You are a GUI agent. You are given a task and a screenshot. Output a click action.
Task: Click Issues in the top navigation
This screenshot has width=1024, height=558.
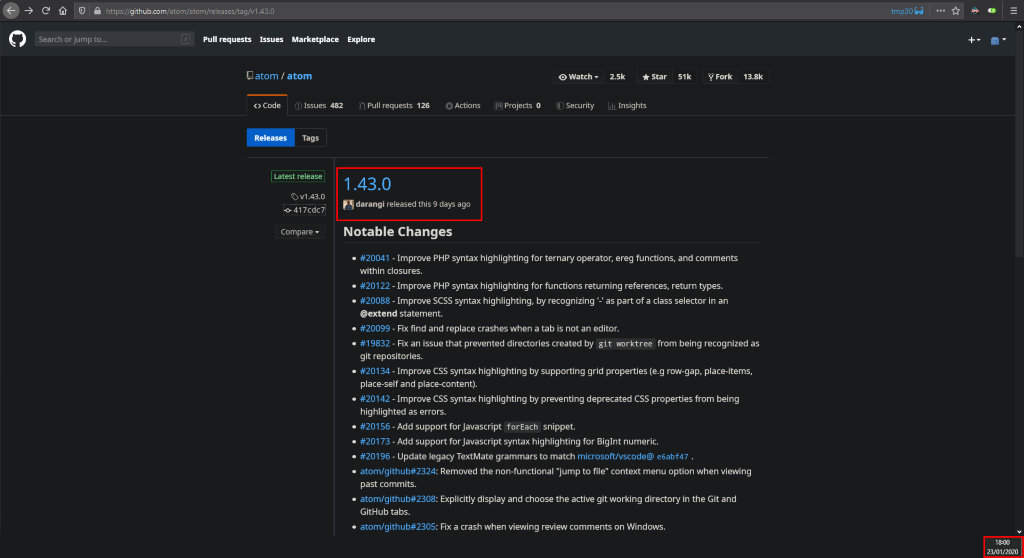click(x=272, y=39)
